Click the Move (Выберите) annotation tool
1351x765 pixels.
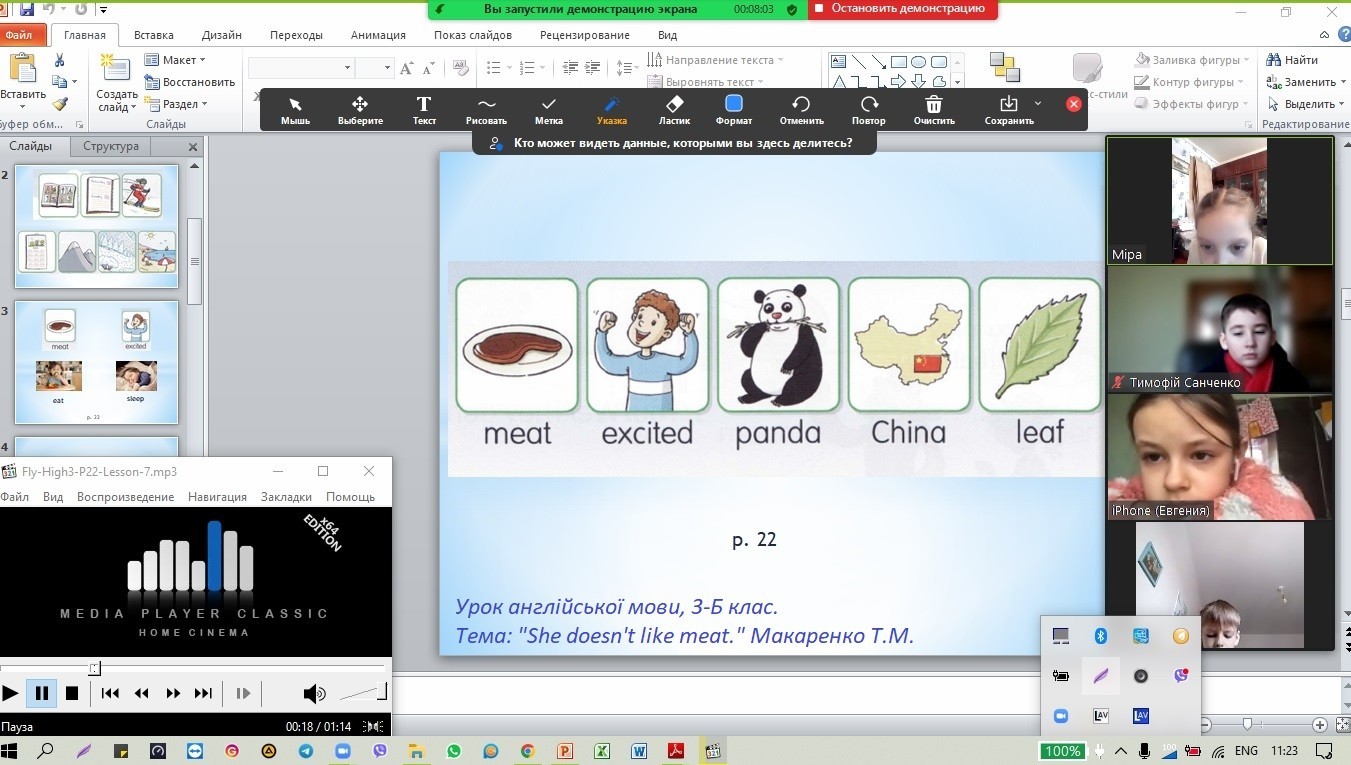360,109
